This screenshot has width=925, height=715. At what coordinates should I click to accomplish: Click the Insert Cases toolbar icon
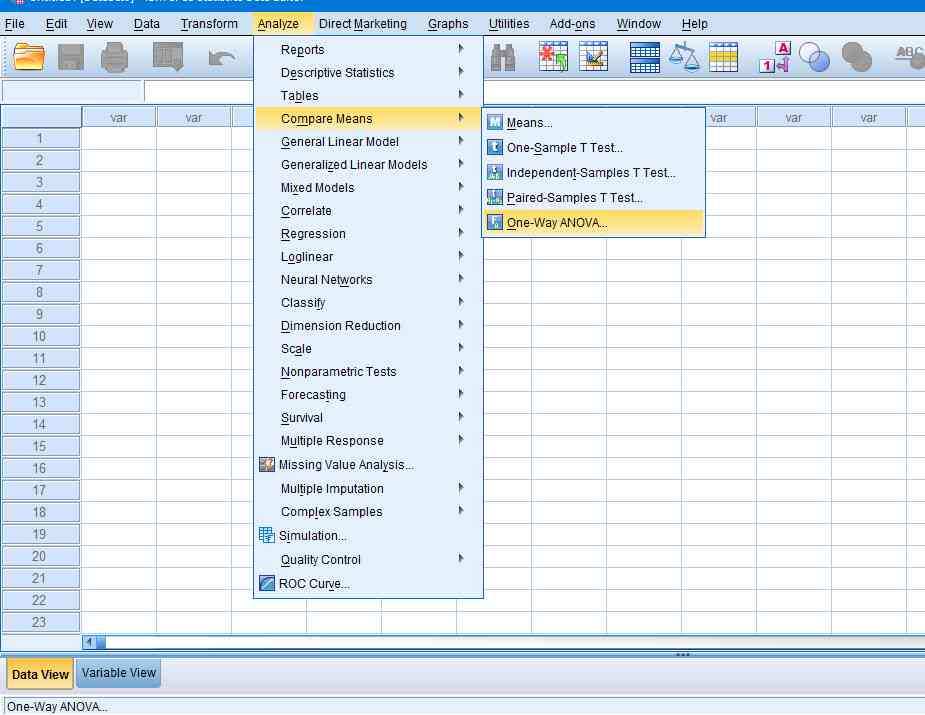[553, 57]
